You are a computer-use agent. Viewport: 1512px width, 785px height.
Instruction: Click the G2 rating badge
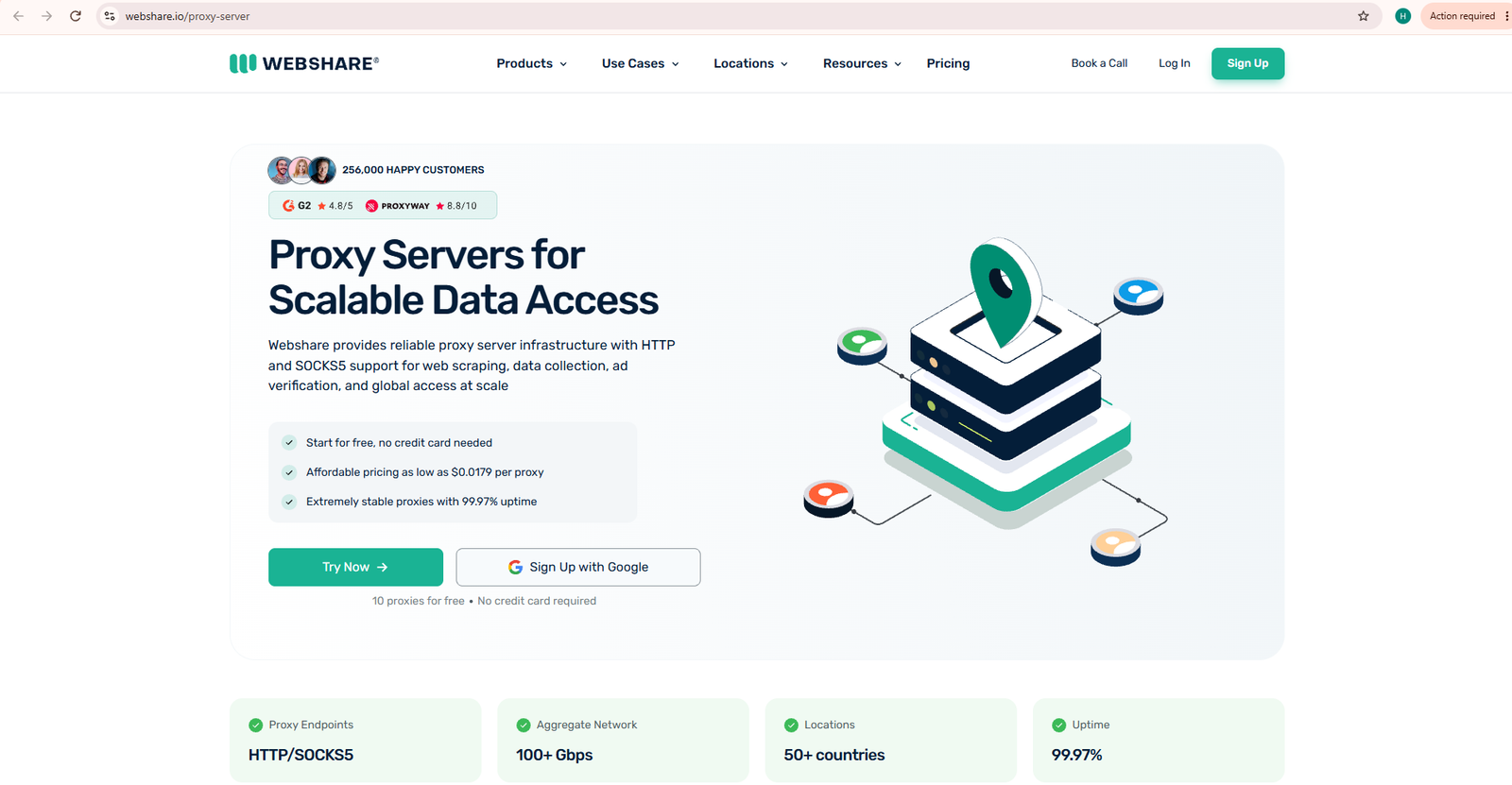318,206
